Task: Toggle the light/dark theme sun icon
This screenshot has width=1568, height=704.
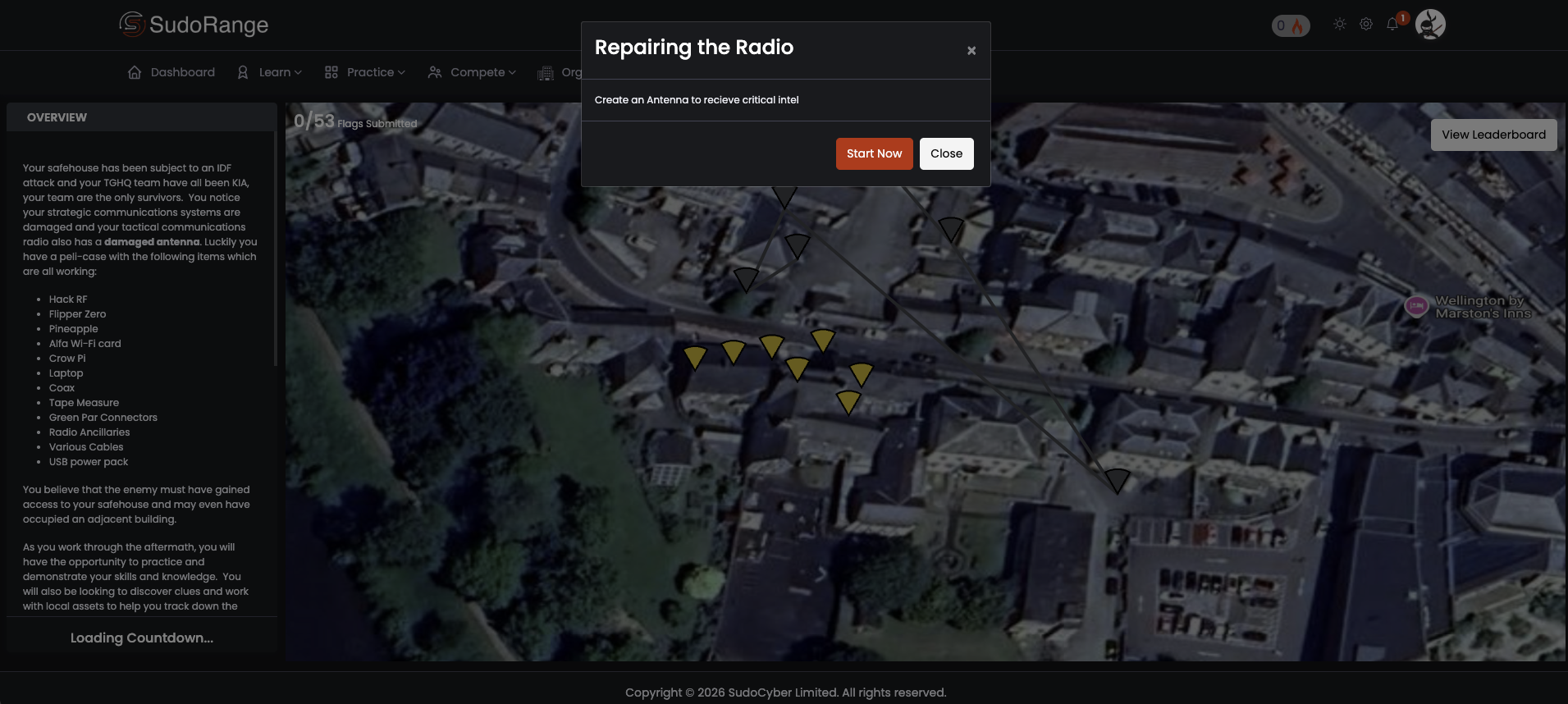Action: point(1340,25)
